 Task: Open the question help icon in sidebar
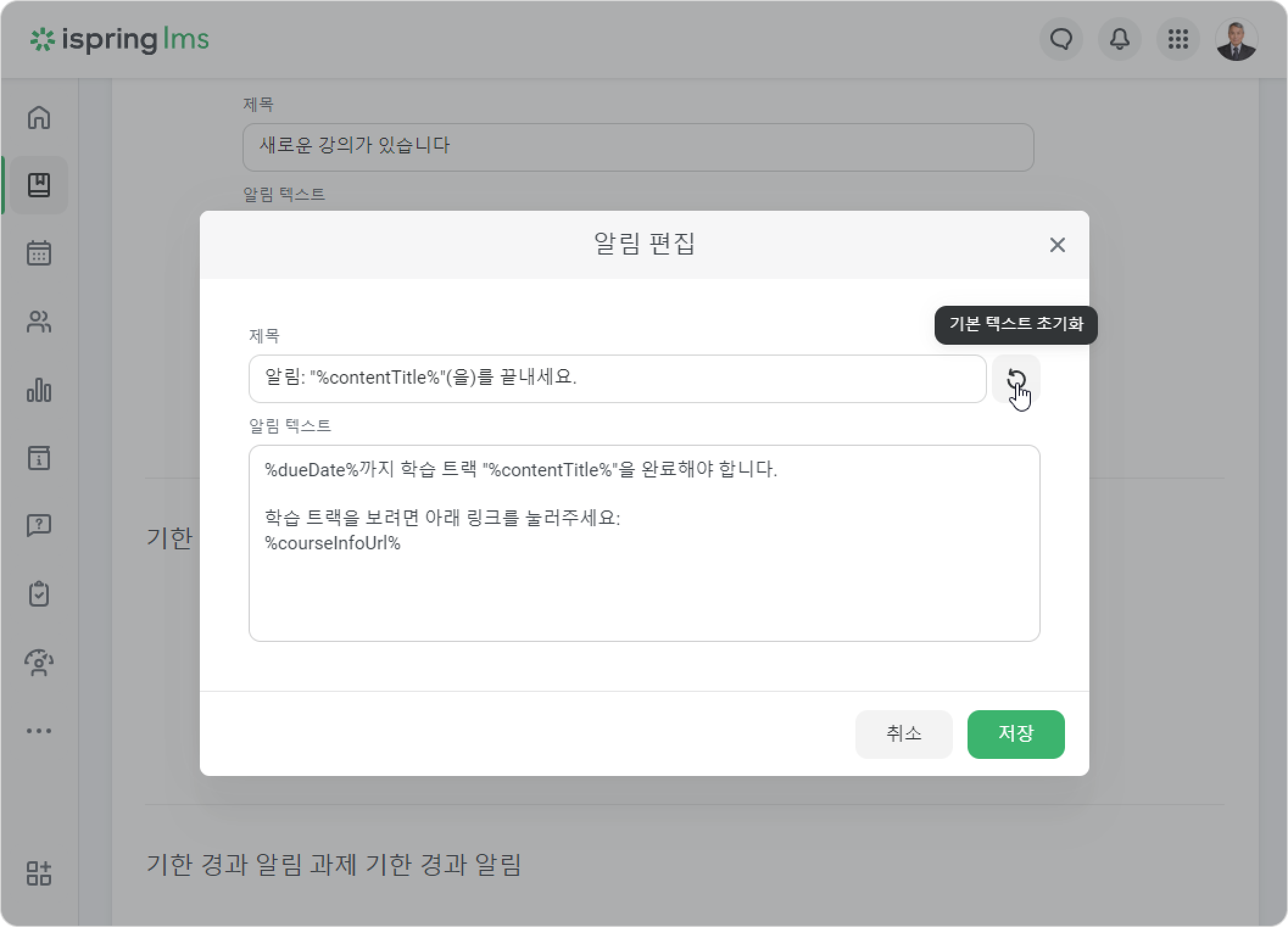tap(39, 526)
